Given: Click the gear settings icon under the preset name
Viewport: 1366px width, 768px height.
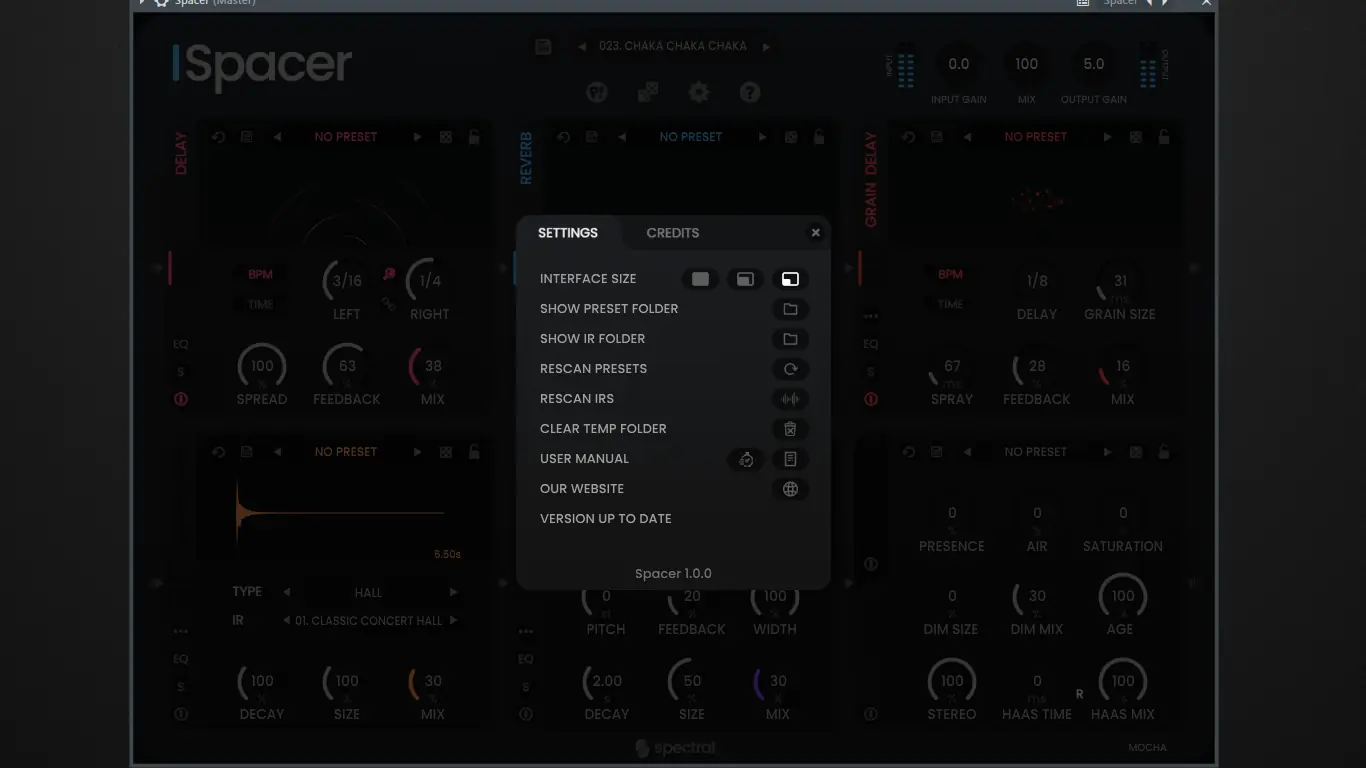Looking at the screenshot, I should click(x=699, y=93).
